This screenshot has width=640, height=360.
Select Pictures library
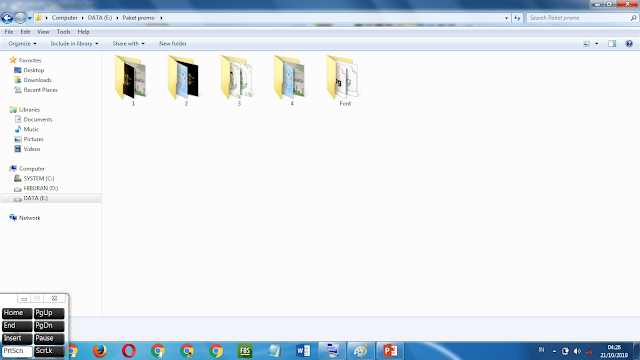[x=29, y=139]
